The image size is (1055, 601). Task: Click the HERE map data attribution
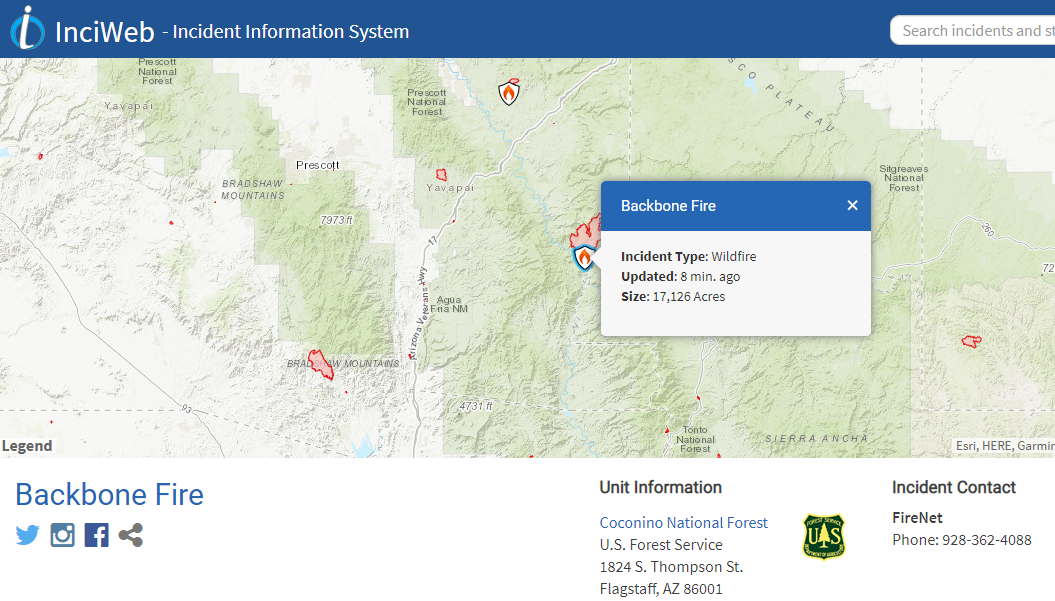[x=997, y=445]
